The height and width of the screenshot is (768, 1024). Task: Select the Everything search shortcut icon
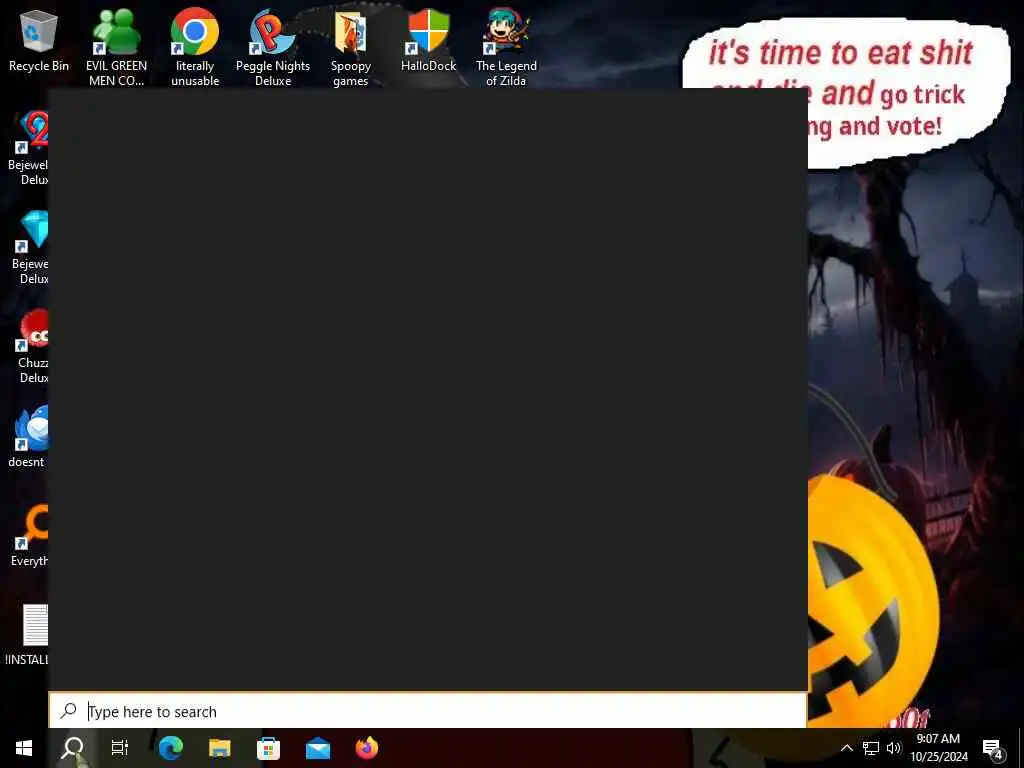[x=30, y=536]
